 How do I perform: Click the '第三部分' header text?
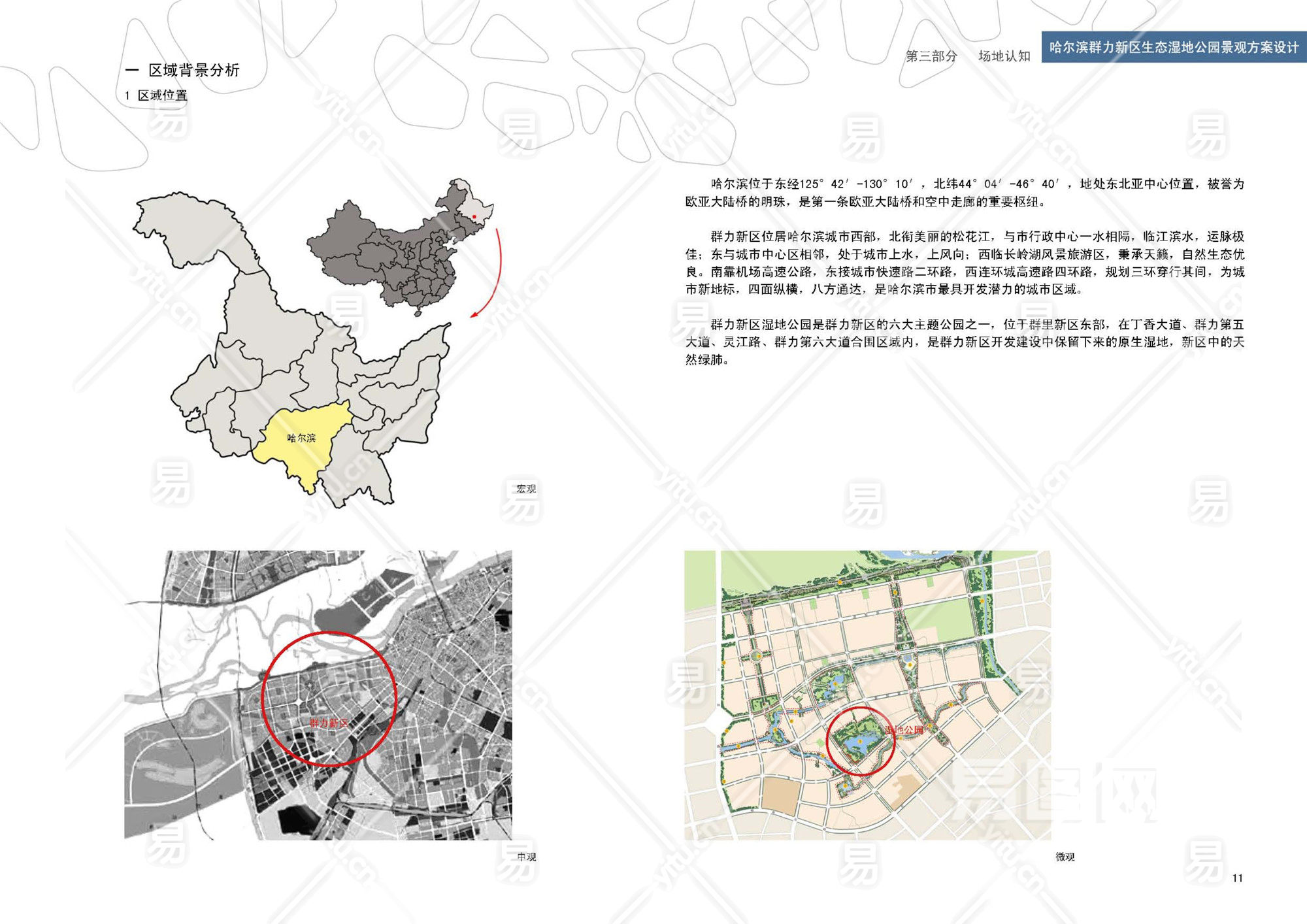click(931, 56)
